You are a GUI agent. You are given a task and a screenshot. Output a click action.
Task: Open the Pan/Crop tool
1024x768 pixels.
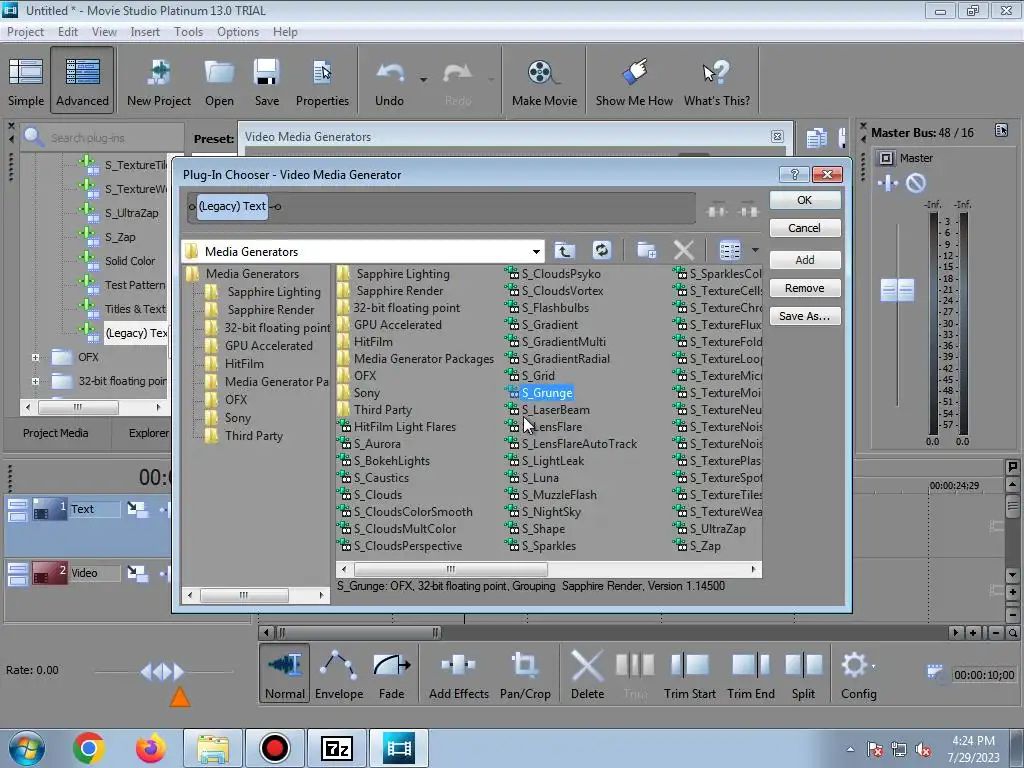525,673
